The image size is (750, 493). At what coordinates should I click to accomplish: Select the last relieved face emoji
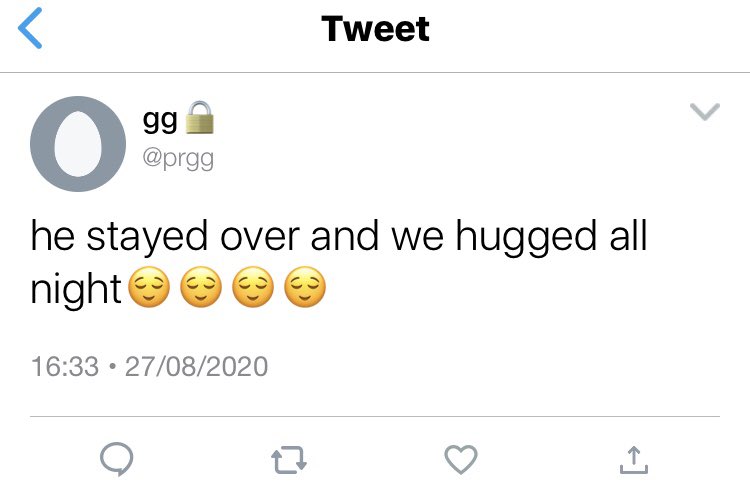305,287
